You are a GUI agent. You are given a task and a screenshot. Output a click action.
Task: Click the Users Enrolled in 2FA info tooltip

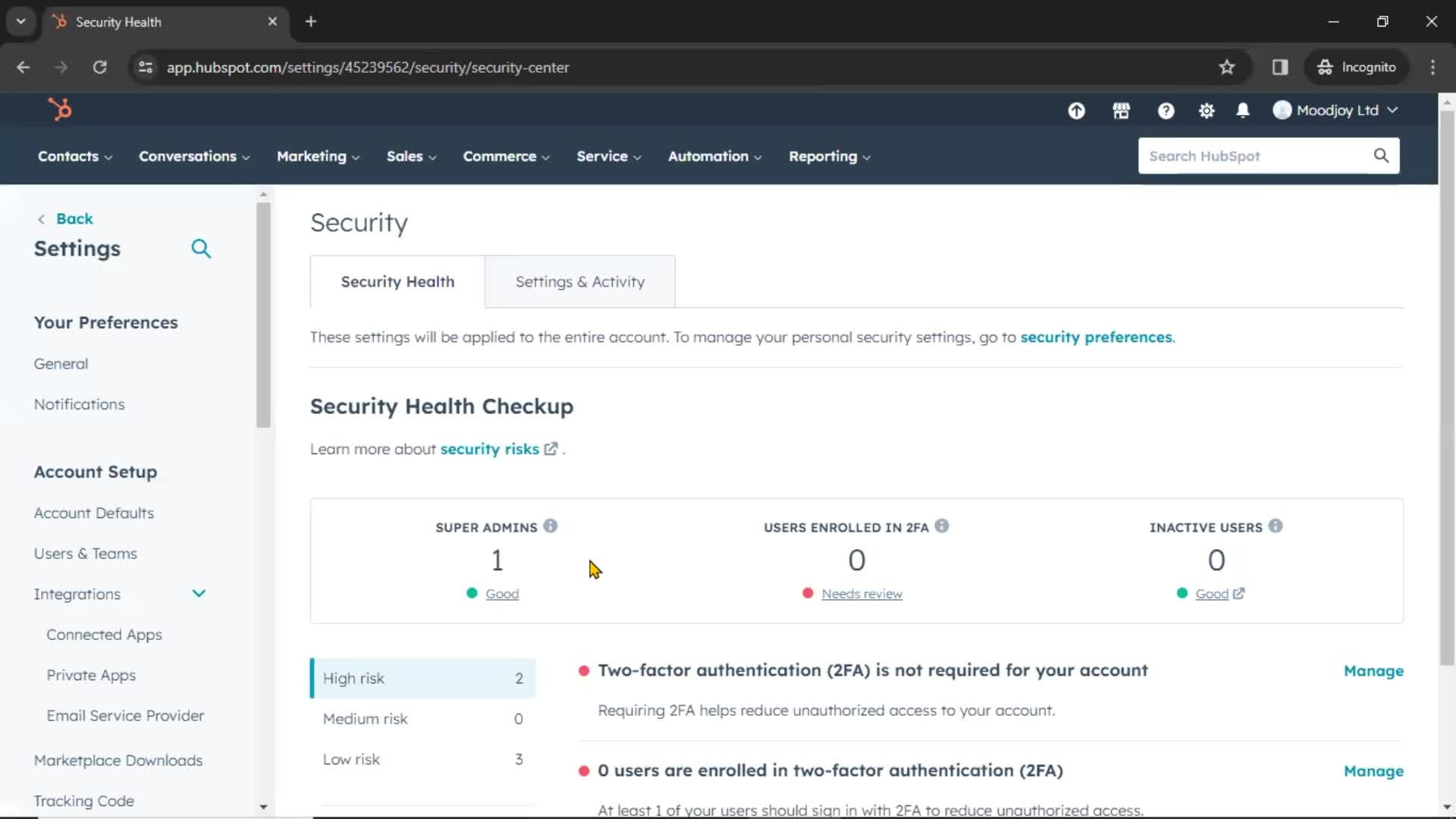coord(942,526)
